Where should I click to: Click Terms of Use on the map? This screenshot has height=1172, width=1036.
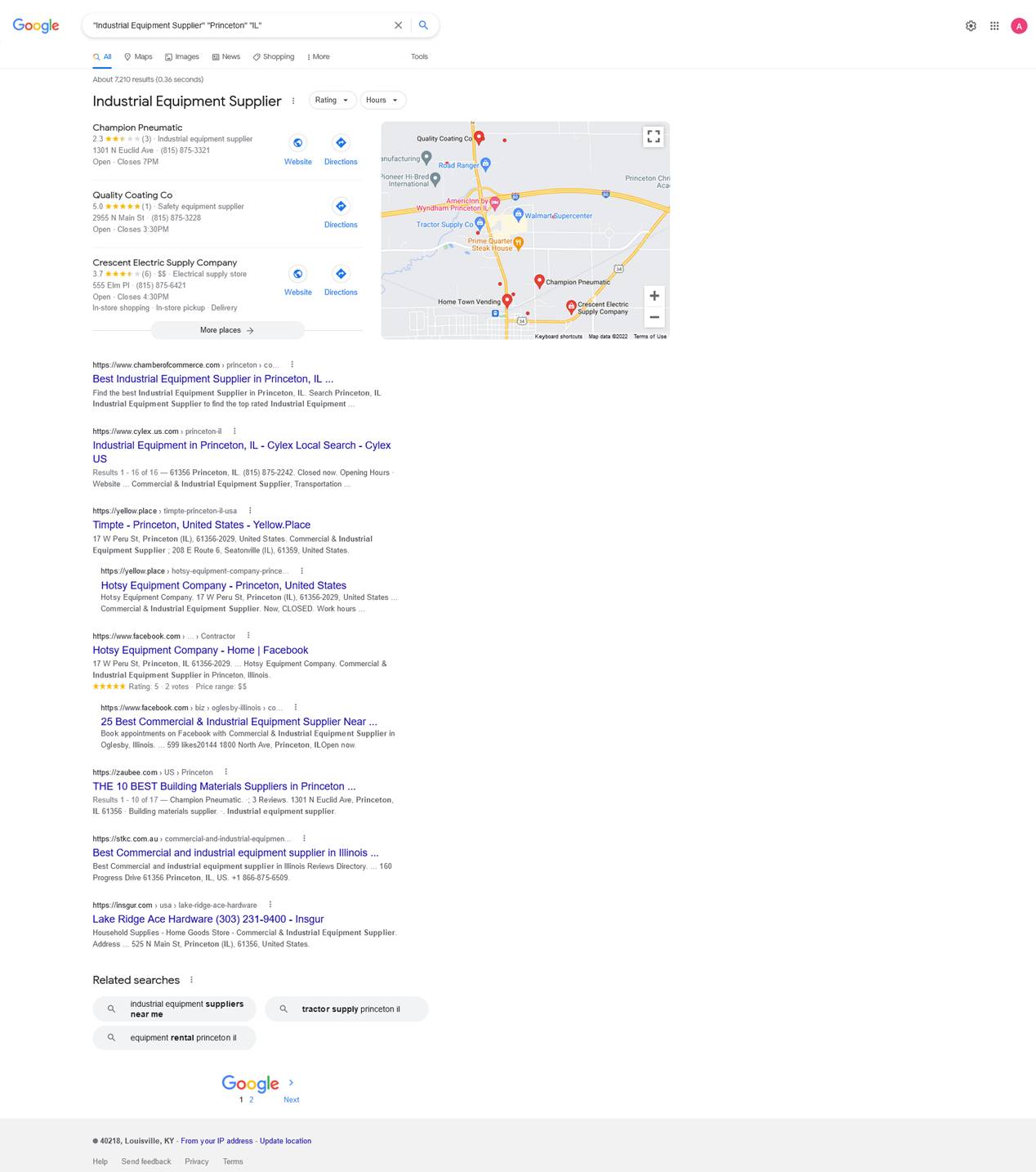(x=650, y=337)
